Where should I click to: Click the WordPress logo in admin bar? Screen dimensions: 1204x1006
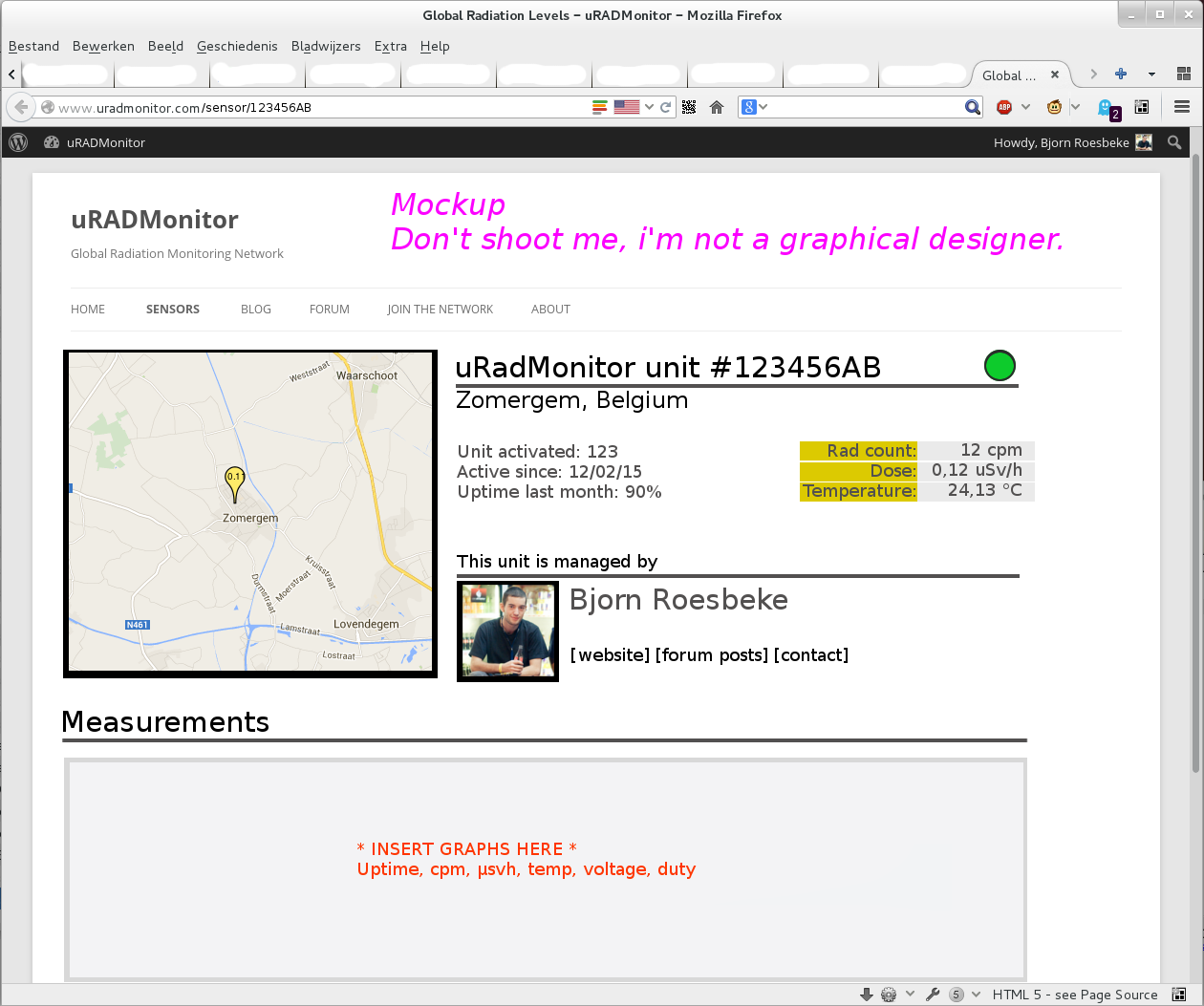pos(18,142)
